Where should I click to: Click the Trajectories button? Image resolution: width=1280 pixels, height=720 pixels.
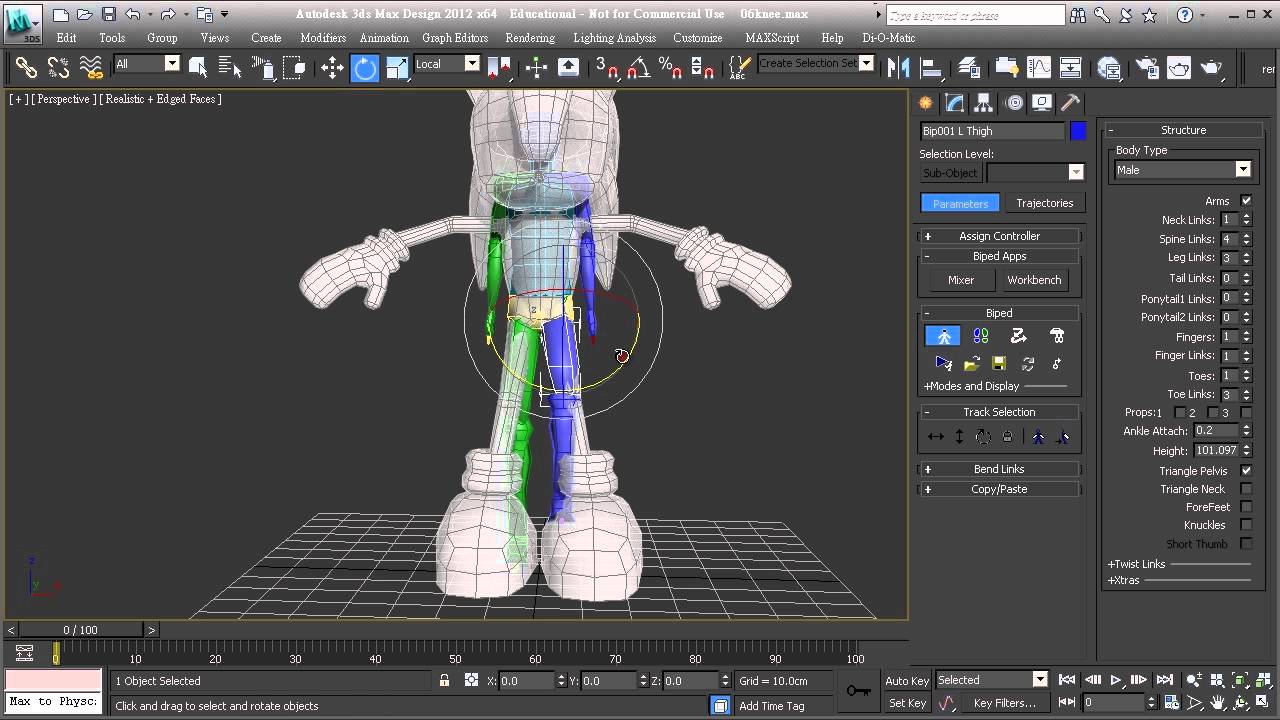coord(1044,203)
